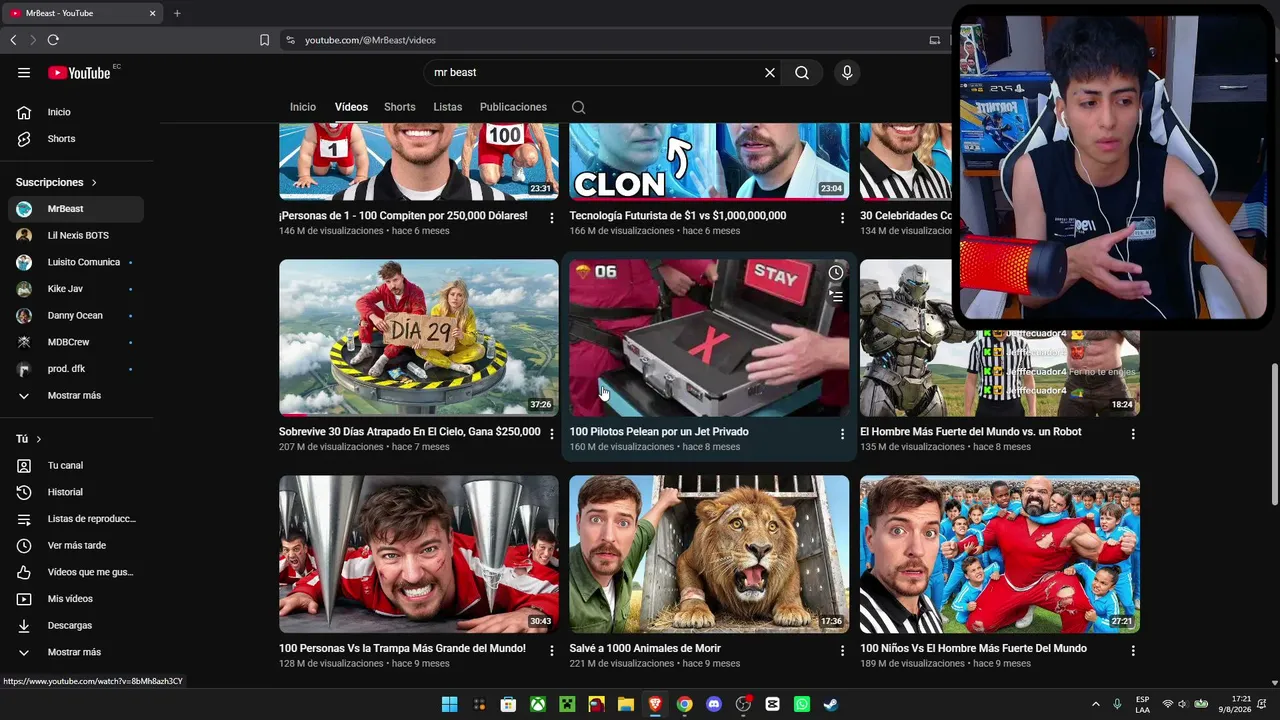The width and height of the screenshot is (1280, 720).
Task: Open a new browser tab
Action: pyautogui.click(x=177, y=13)
